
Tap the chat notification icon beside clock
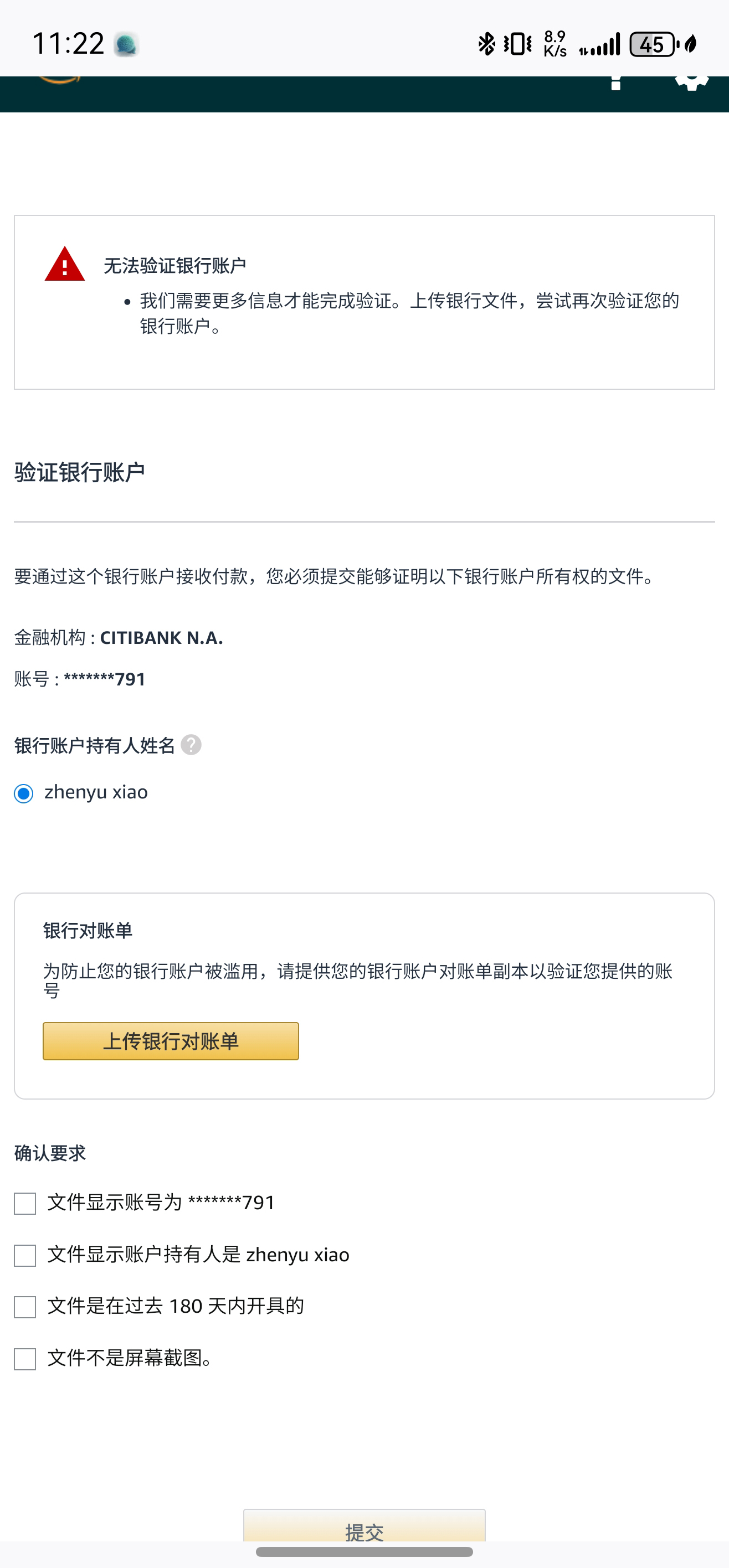(x=126, y=44)
